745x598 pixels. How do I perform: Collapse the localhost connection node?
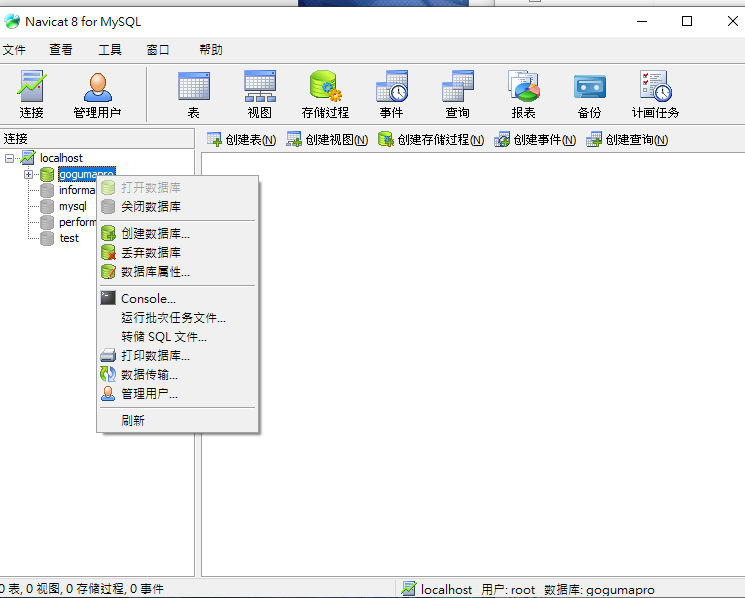[10, 158]
